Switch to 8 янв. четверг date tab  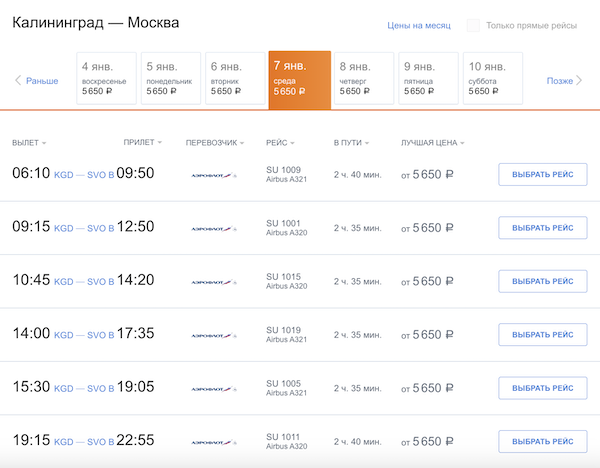click(x=364, y=78)
